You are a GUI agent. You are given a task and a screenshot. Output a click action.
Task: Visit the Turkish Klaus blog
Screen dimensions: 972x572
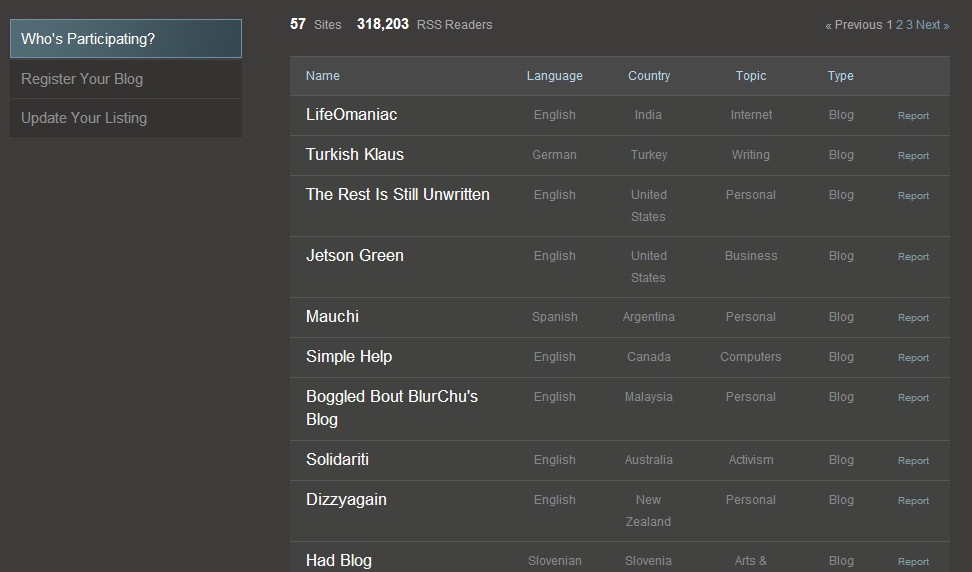pyautogui.click(x=354, y=155)
